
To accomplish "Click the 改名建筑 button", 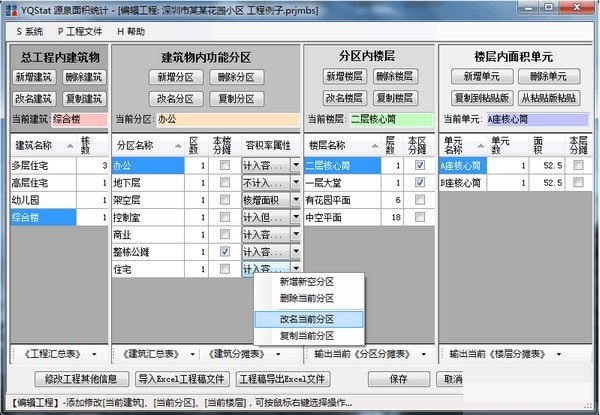I will pyautogui.click(x=34, y=99).
